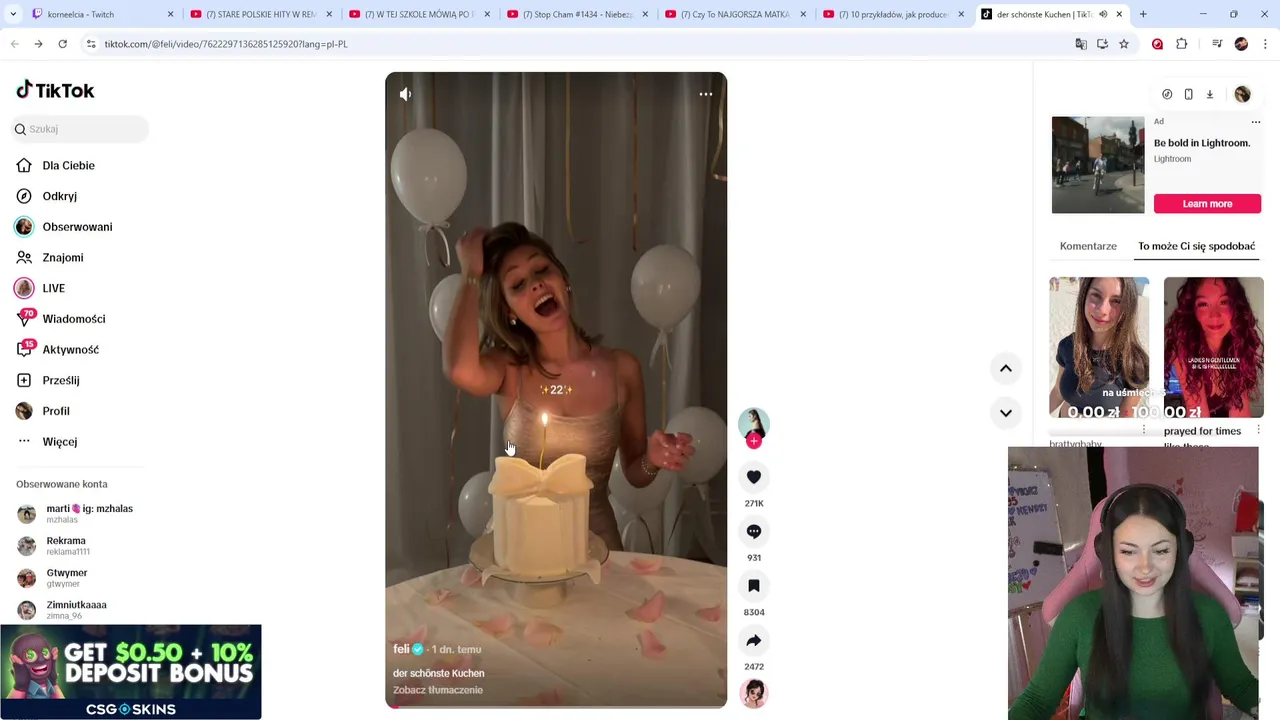
Task: Click the Szukaj search field
Action: click(80, 129)
